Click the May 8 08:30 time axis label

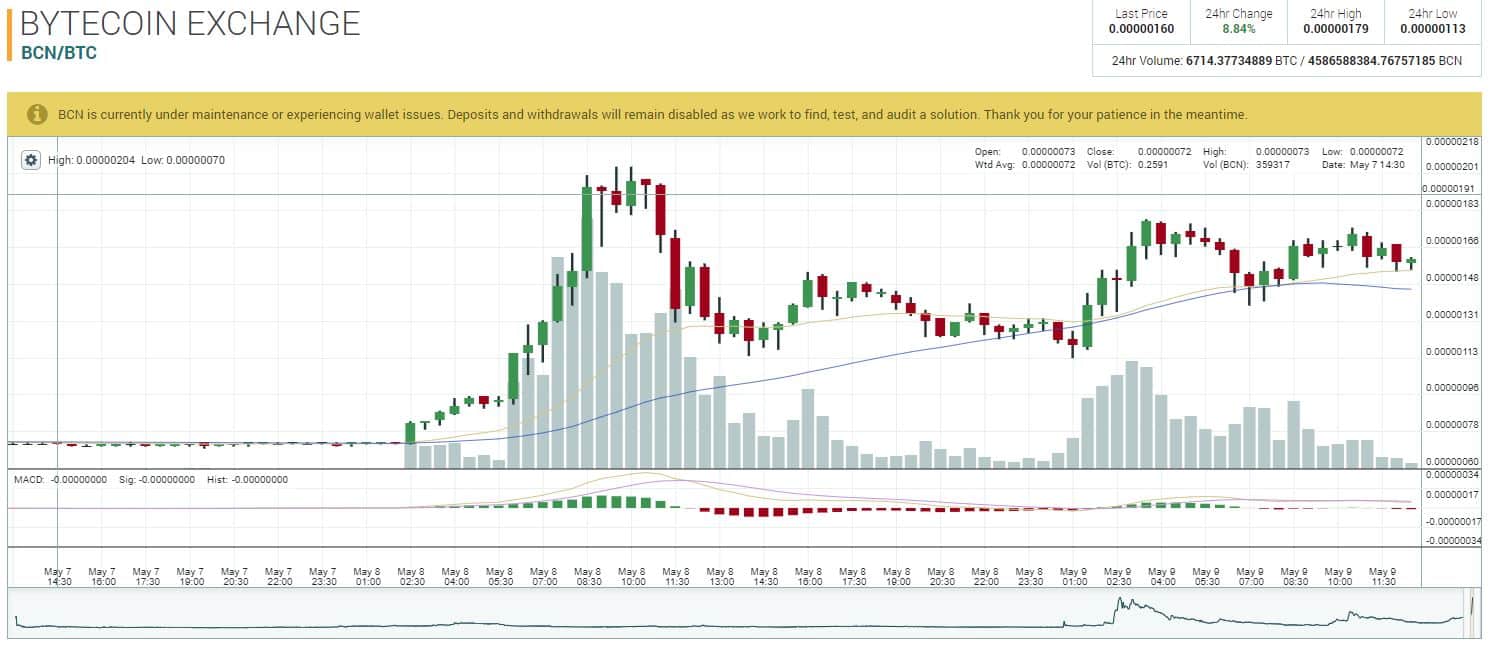point(589,575)
